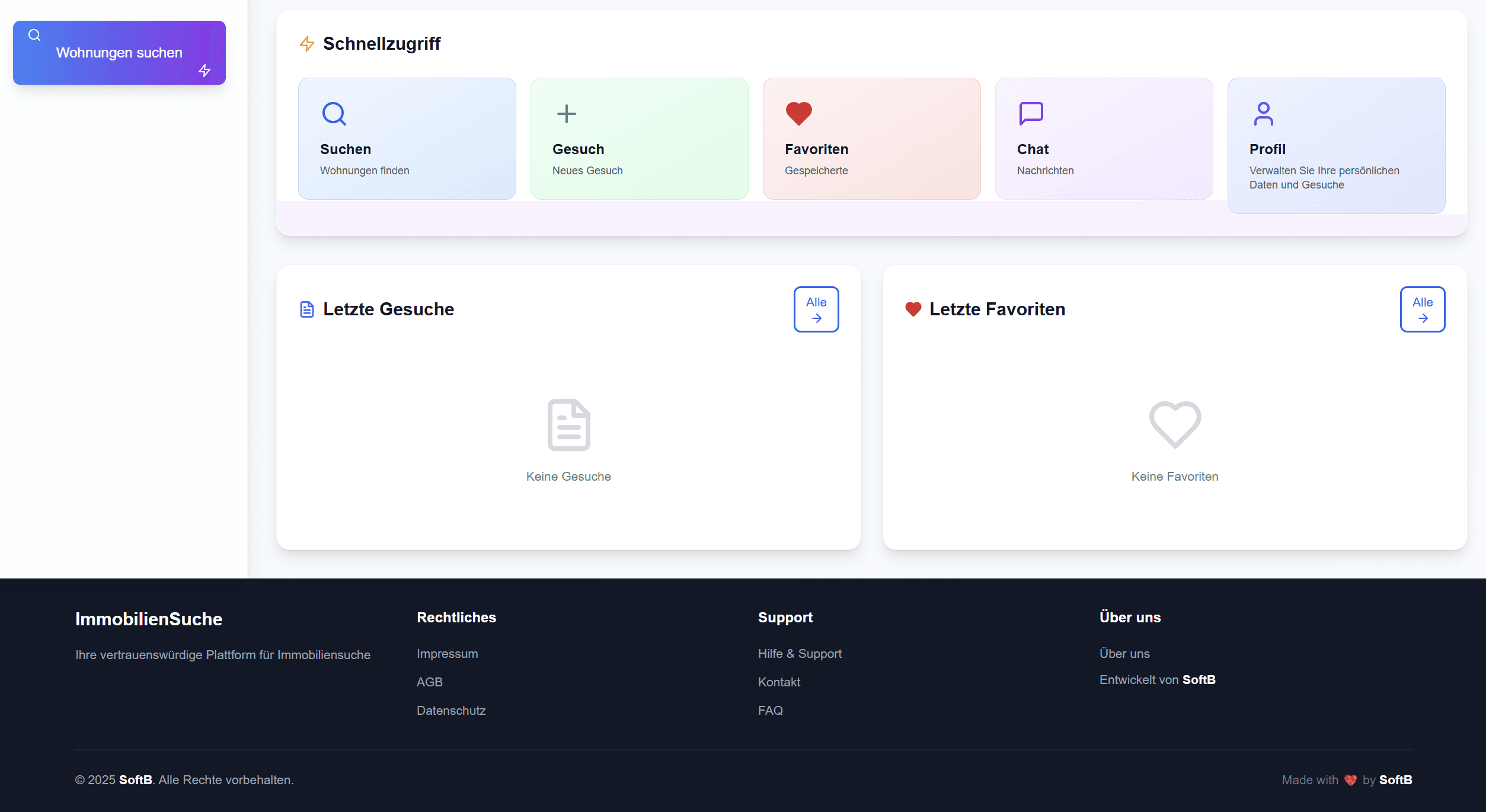Open all entries via Alle in Letzte Favoriten

coord(1422,309)
